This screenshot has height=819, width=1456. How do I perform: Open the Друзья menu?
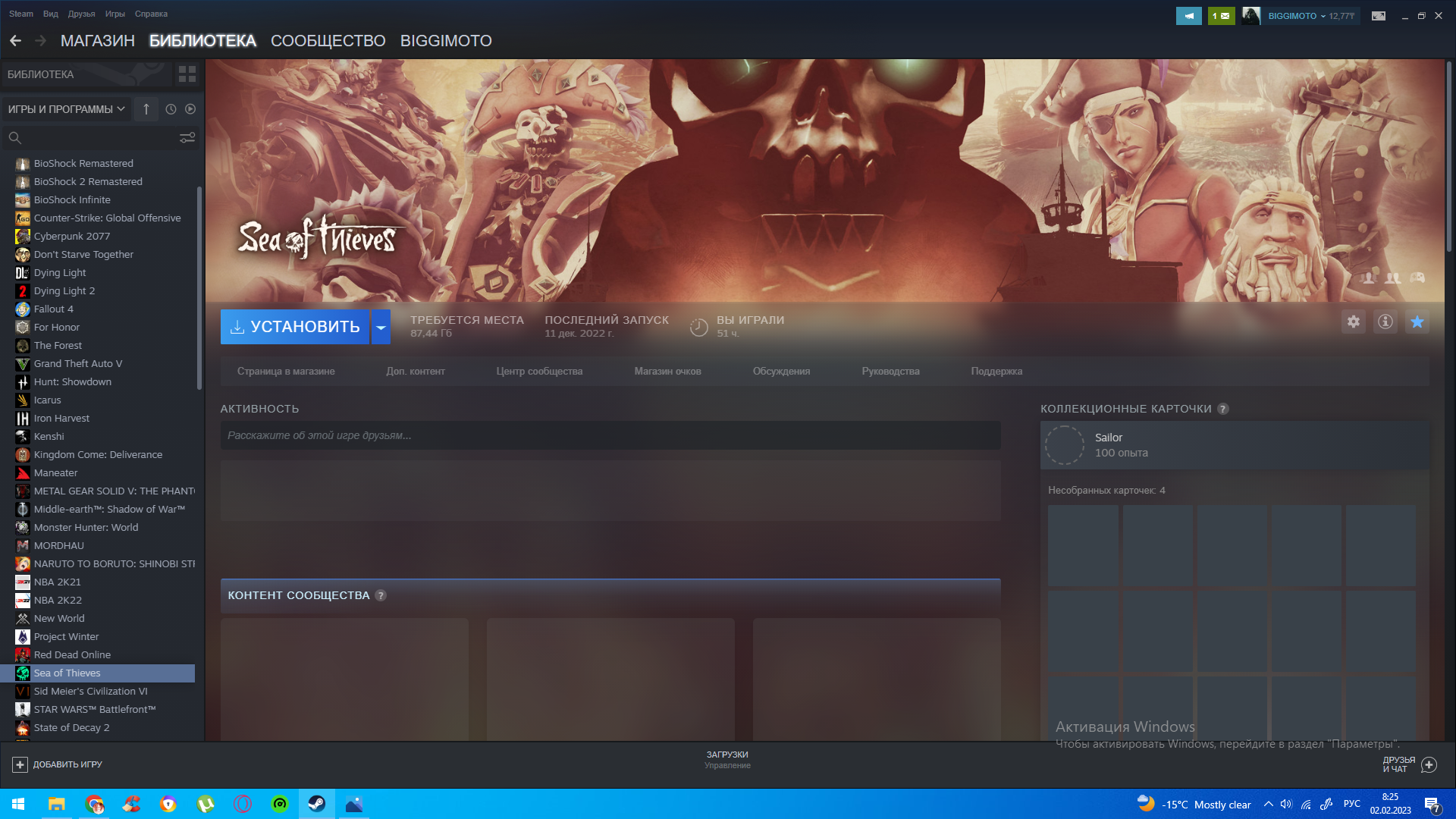click(x=82, y=14)
